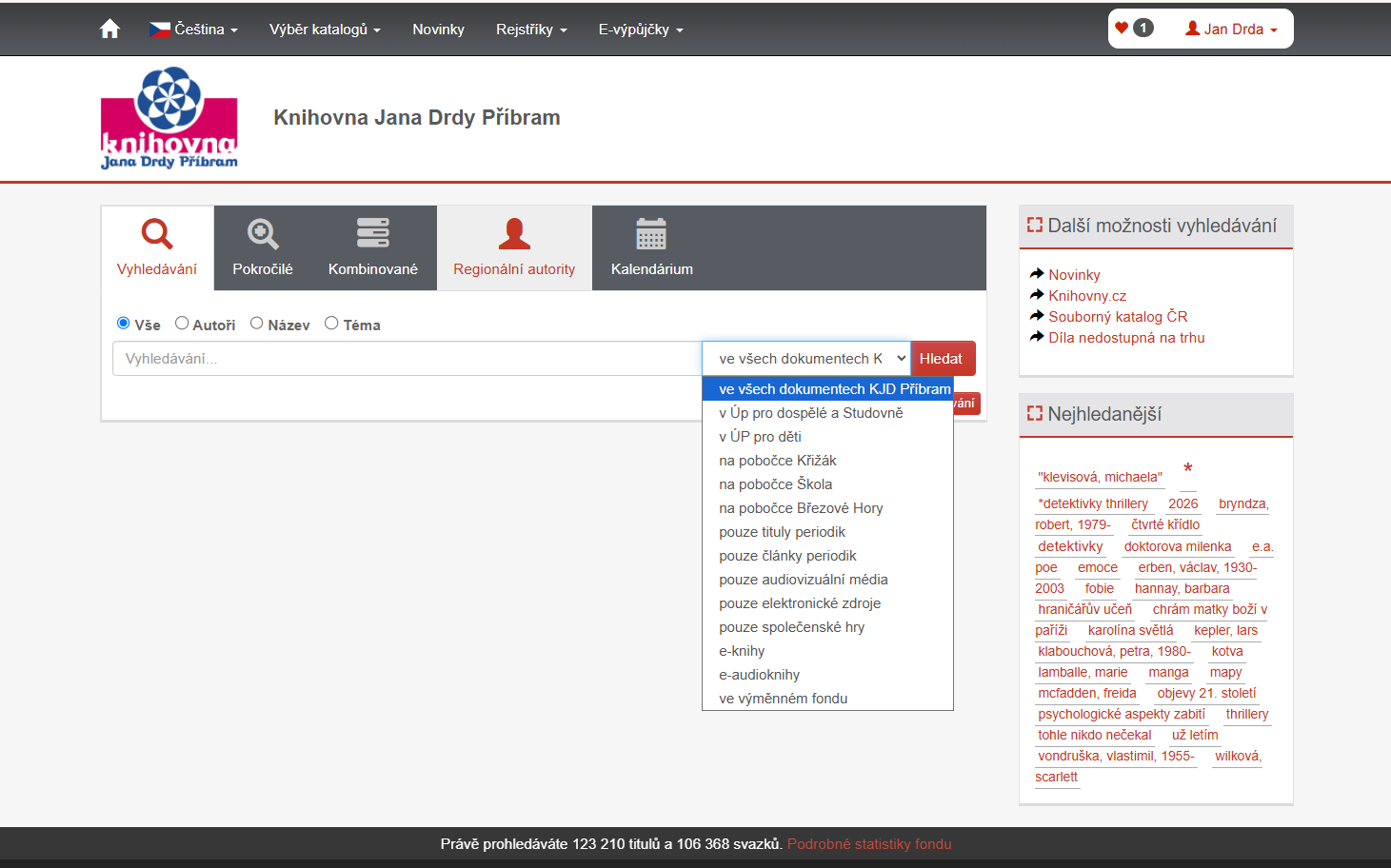
Task: Select the Téma radio button
Action: point(331,324)
